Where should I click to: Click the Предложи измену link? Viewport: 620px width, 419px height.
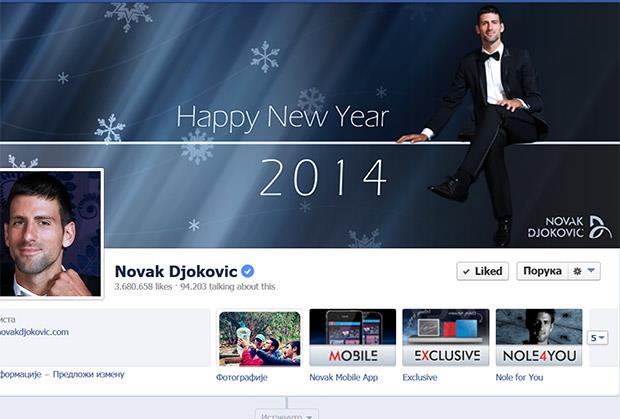tap(89, 374)
